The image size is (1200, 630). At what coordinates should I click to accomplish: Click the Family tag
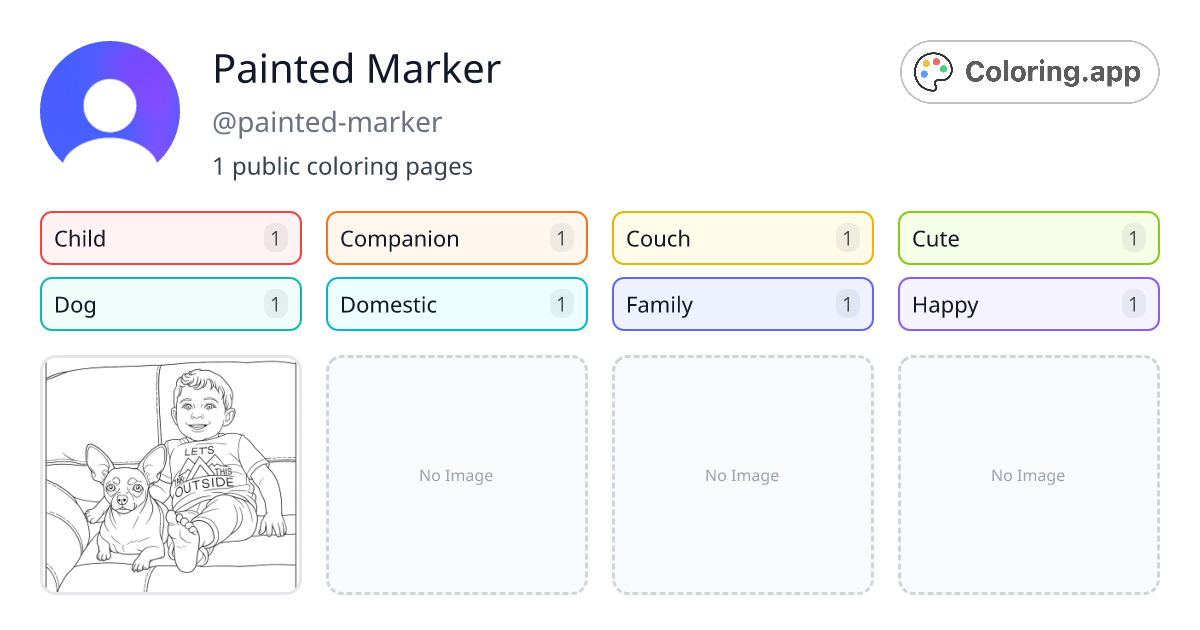[743, 304]
